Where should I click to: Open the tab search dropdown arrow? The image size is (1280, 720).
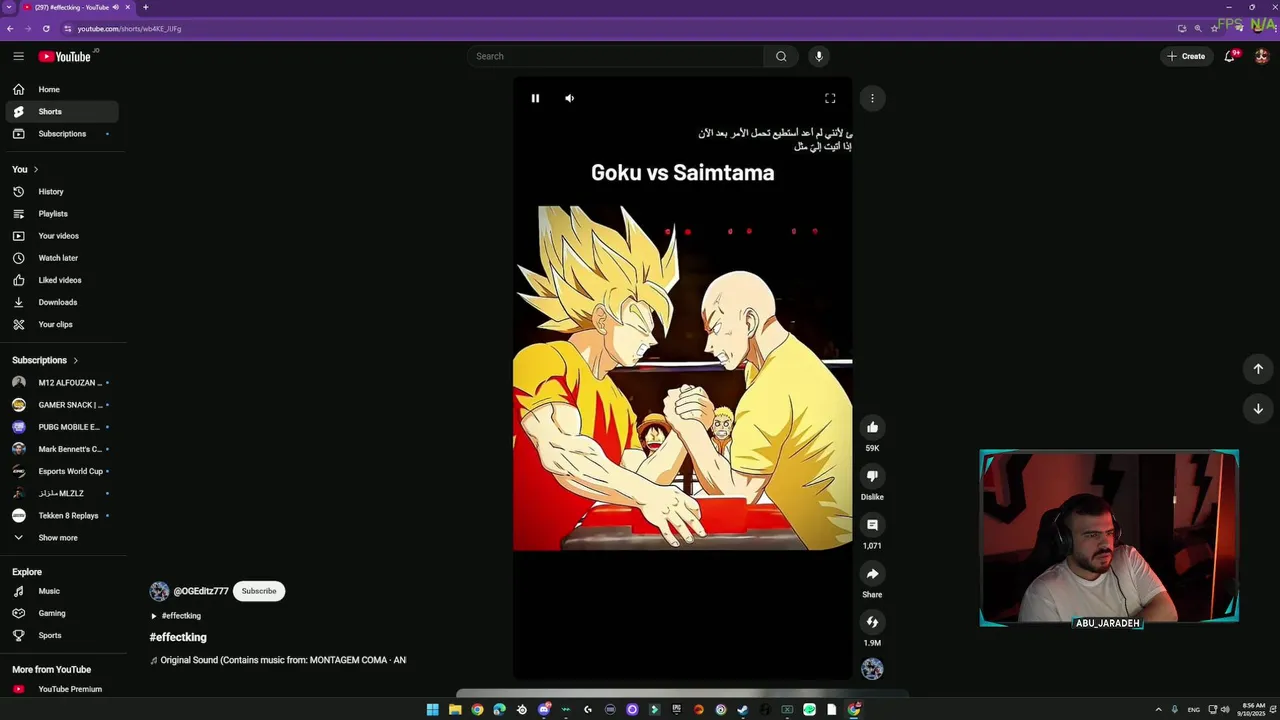coord(9,7)
